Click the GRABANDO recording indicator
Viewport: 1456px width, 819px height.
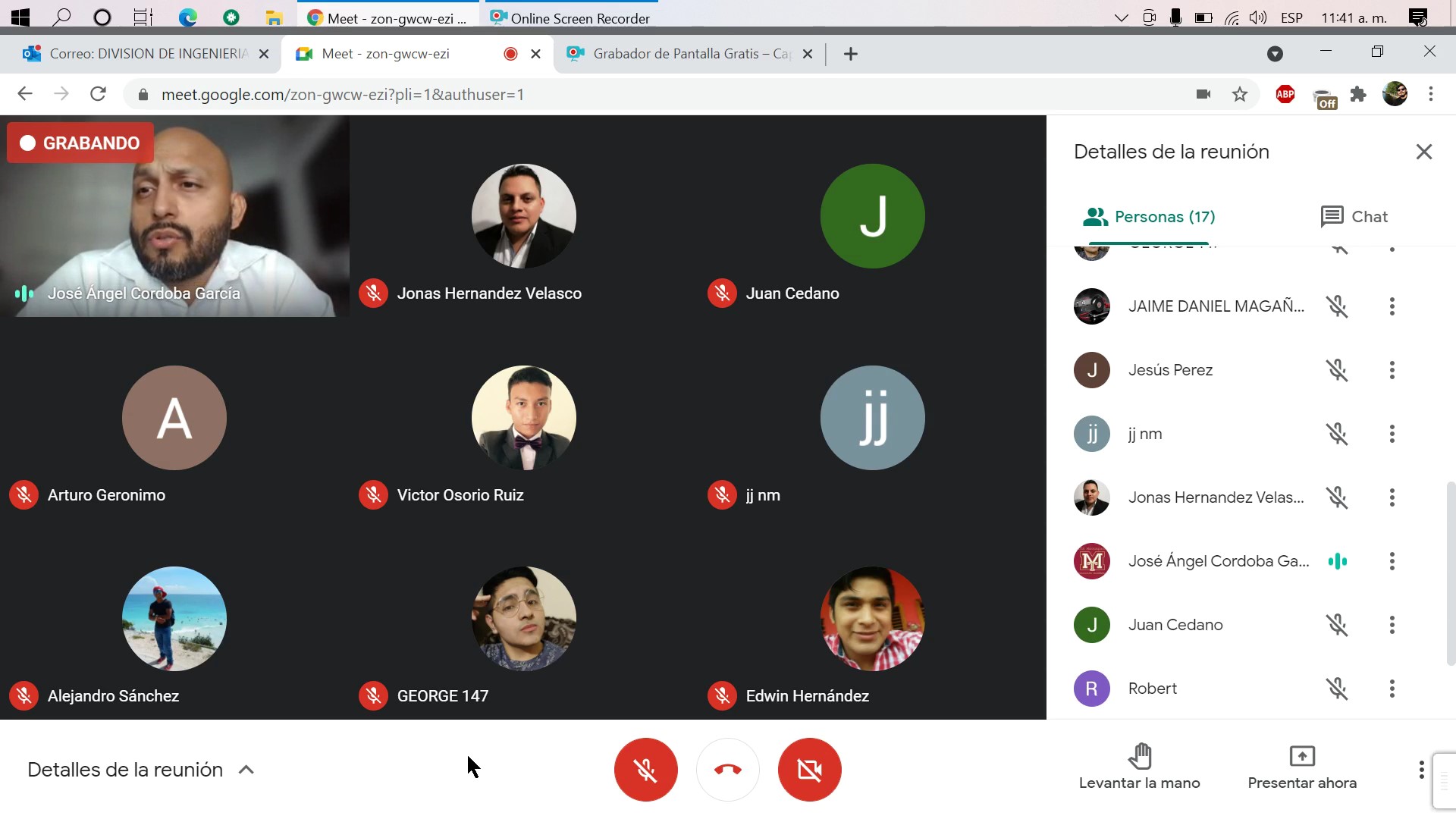click(x=80, y=143)
